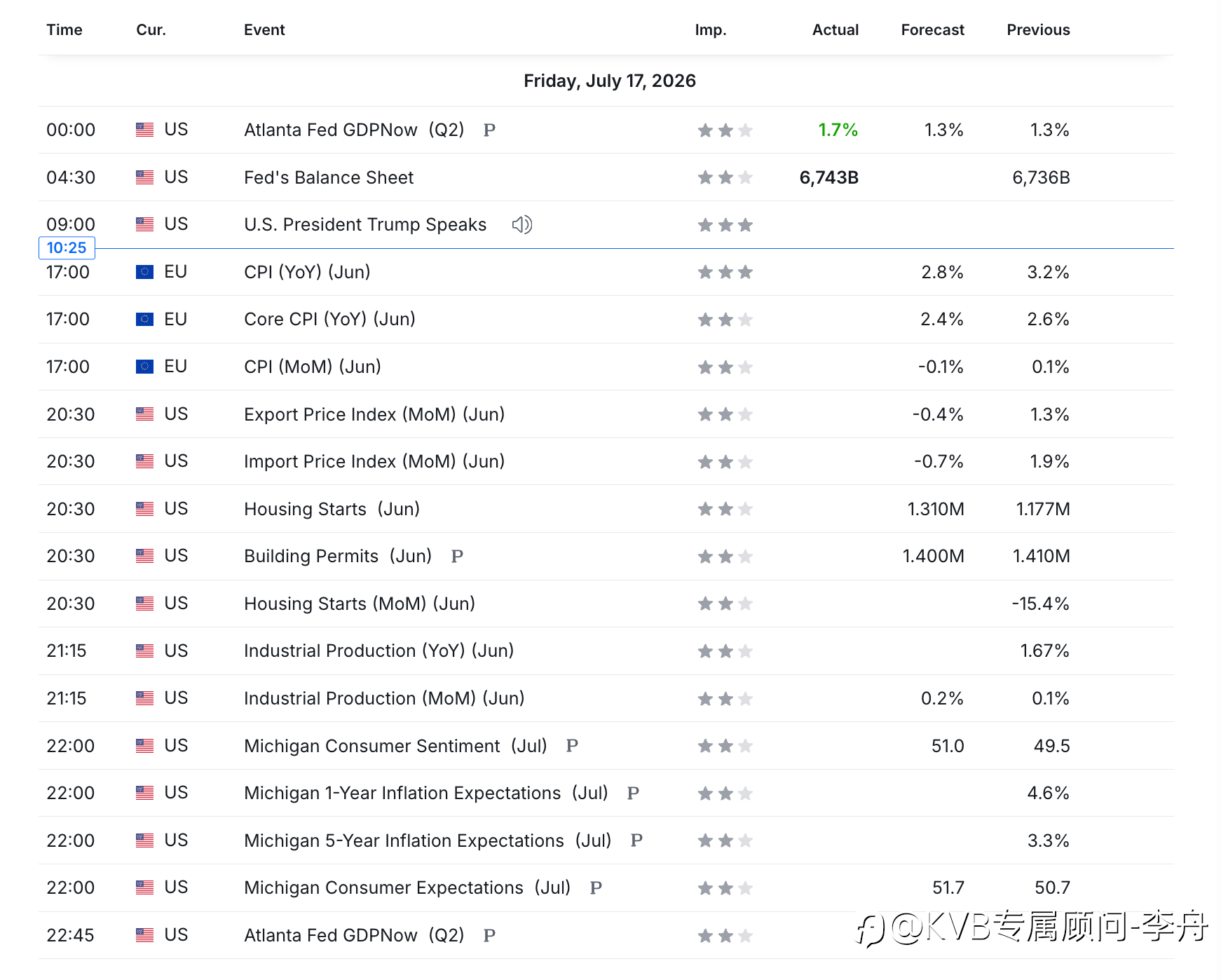The width and height of the screenshot is (1221, 980).
Task: Click the Event column header
Action: (264, 29)
